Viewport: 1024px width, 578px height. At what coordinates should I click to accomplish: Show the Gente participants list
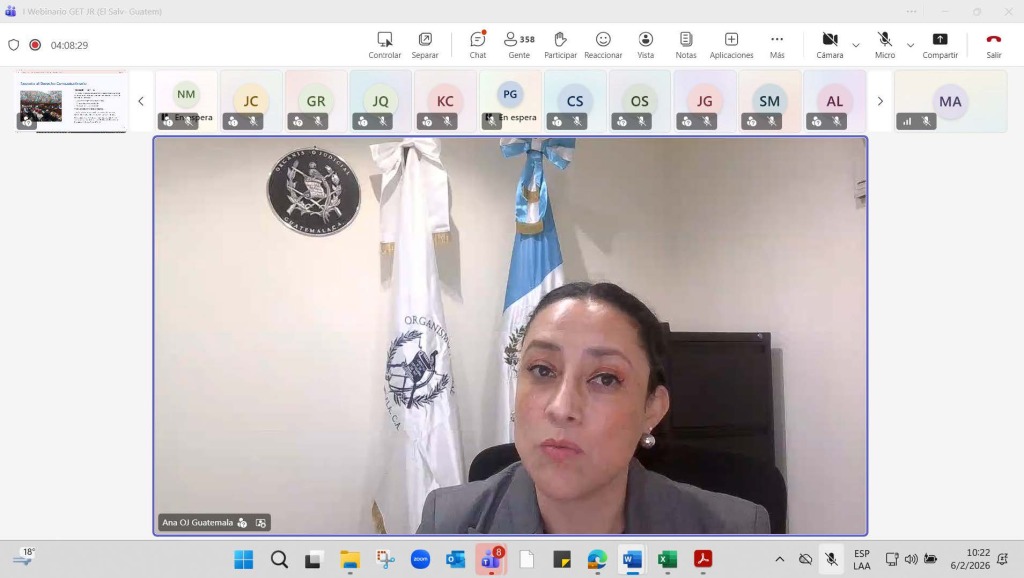click(x=518, y=40)
